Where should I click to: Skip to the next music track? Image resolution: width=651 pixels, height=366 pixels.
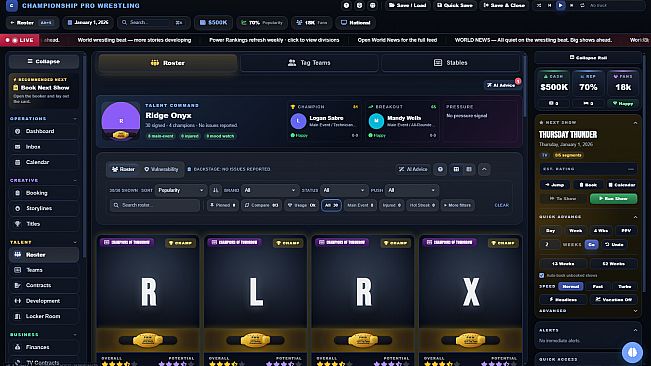click(571, 5)
